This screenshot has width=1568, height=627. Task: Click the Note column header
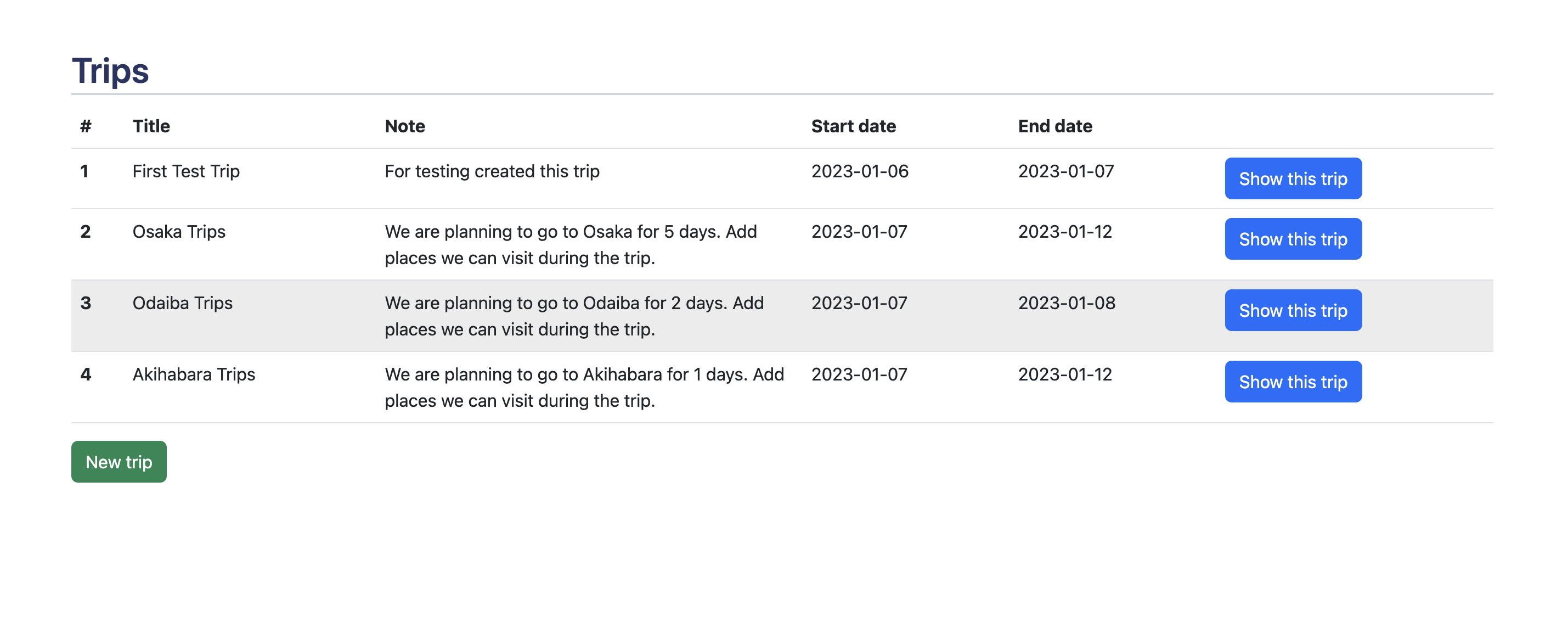pyautogui.click(x=405, y=126)
